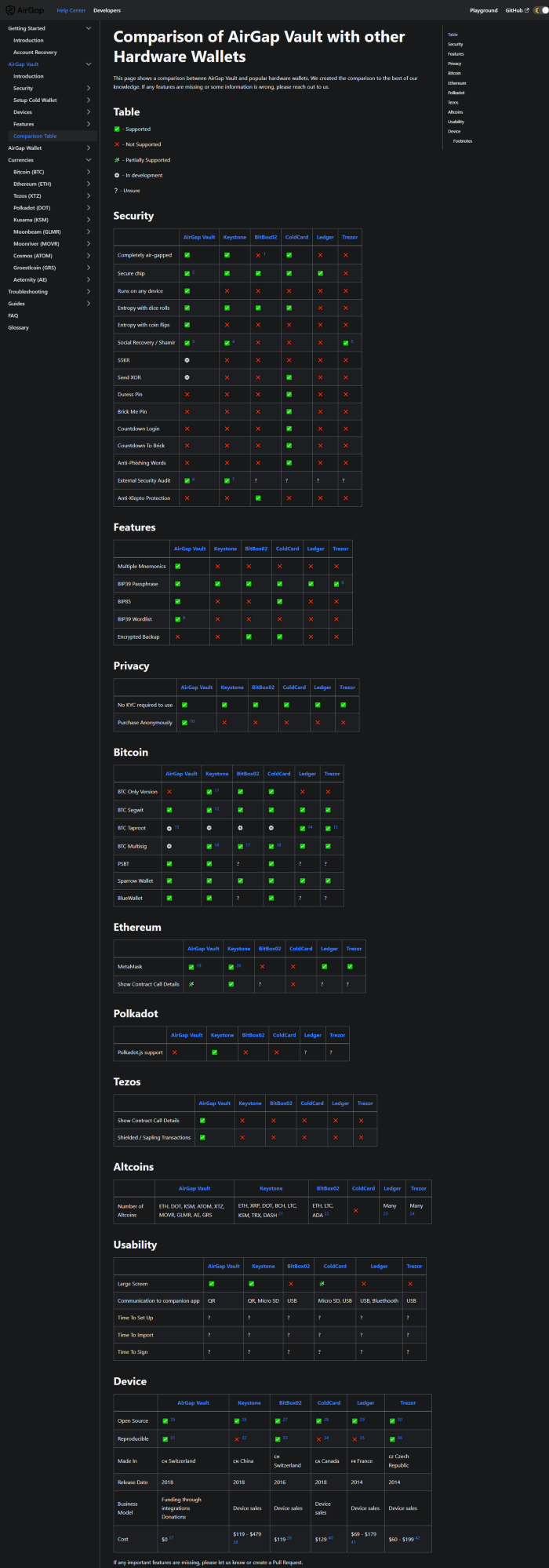Click green check in Multiple Mnemonics row

177,566
